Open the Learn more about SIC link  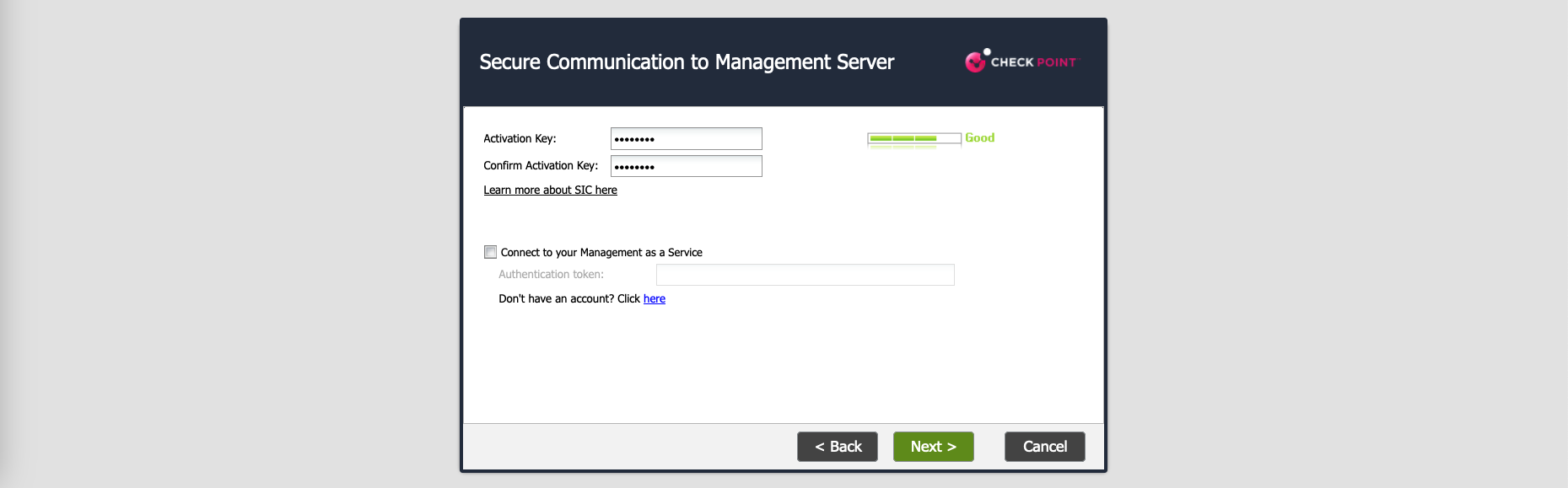550,190
